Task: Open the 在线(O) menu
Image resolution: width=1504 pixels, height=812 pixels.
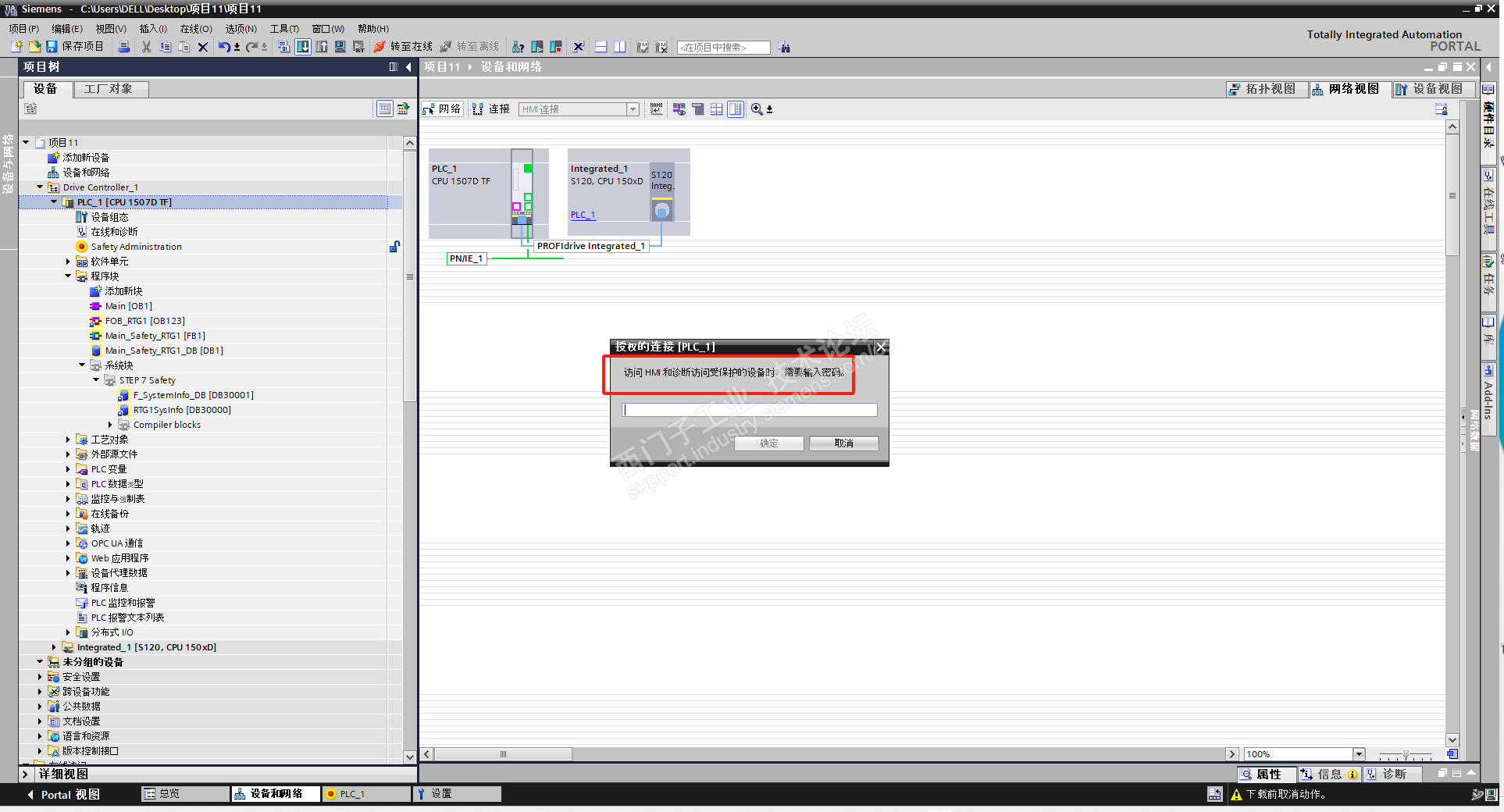Action: (196, 29)
